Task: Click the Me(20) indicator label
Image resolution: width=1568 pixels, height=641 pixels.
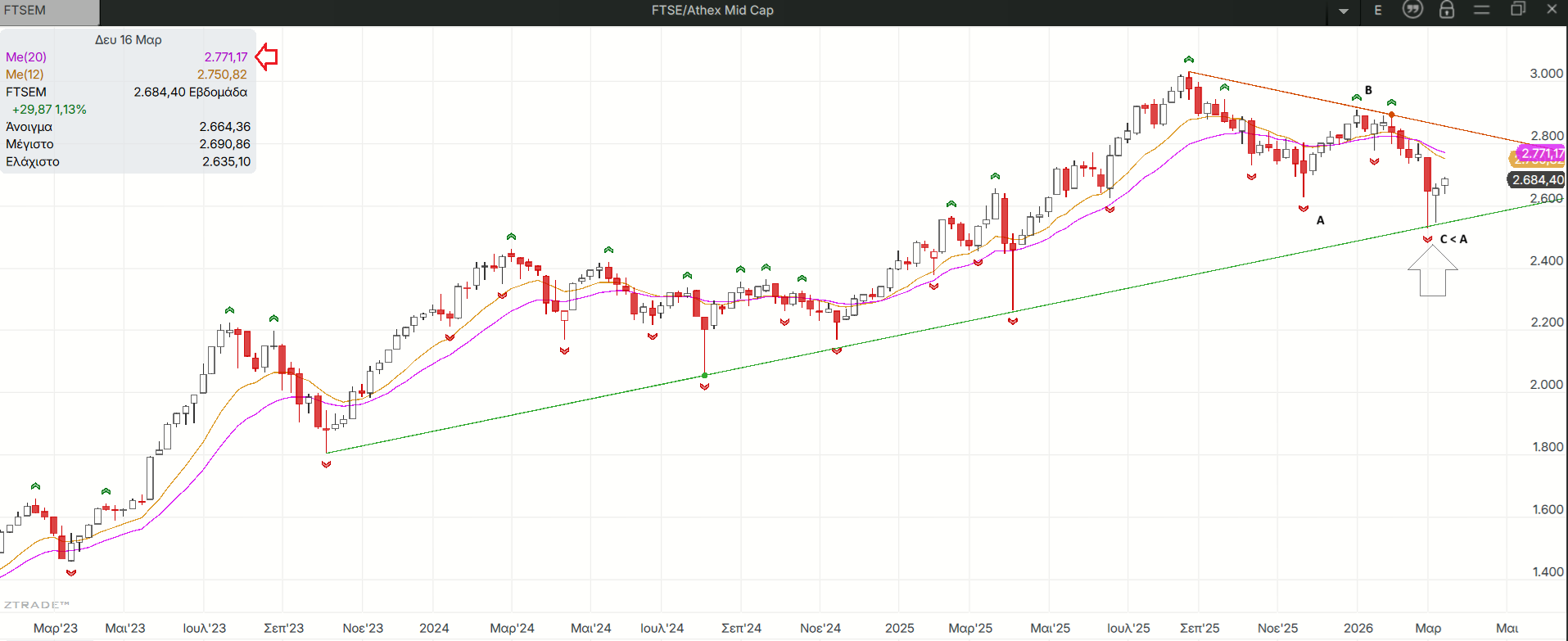Action: coord(26,56)
